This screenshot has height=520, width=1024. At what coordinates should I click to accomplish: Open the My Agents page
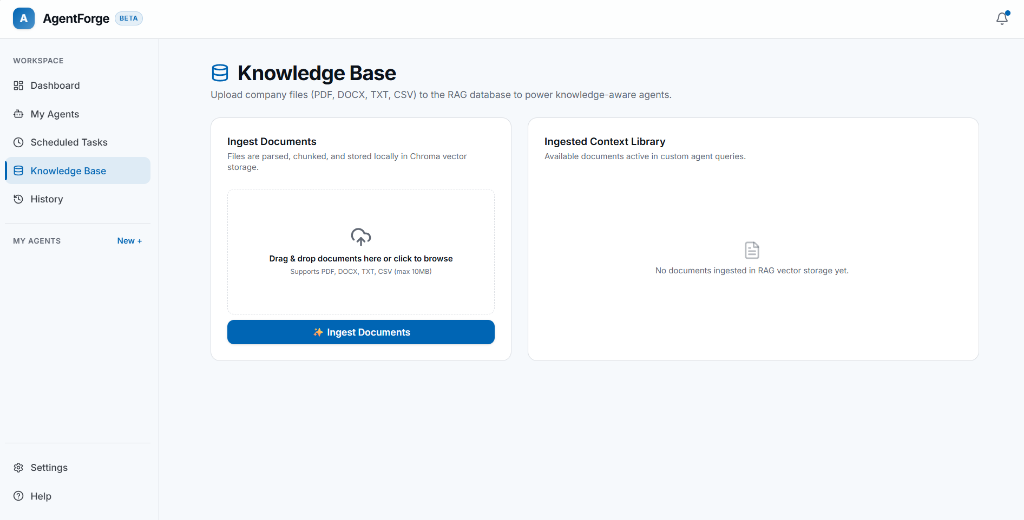click(x=78, y=114)
